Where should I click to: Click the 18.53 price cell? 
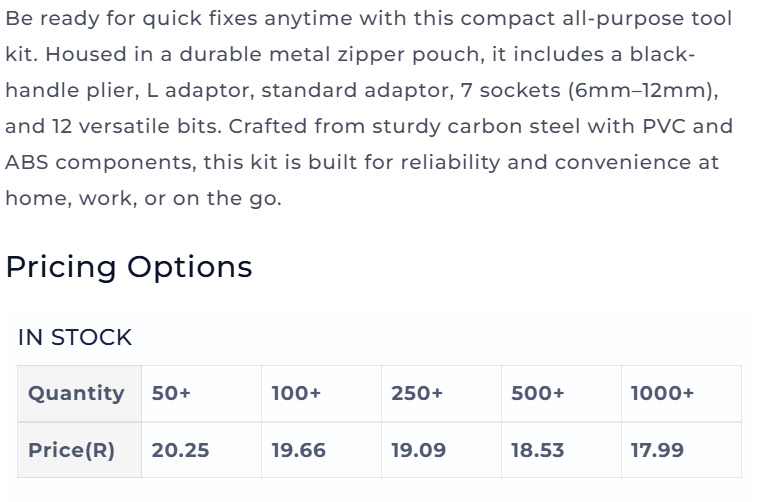click(562, 450)
